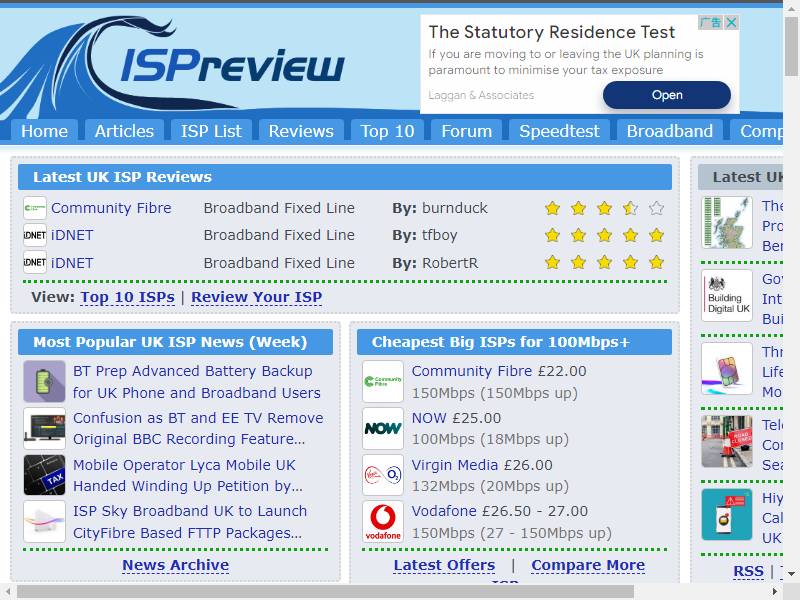Click iDNET logo beside tfboy's review
The height and width of the screenshot is (600, 800).
click(x=35, y=235)
